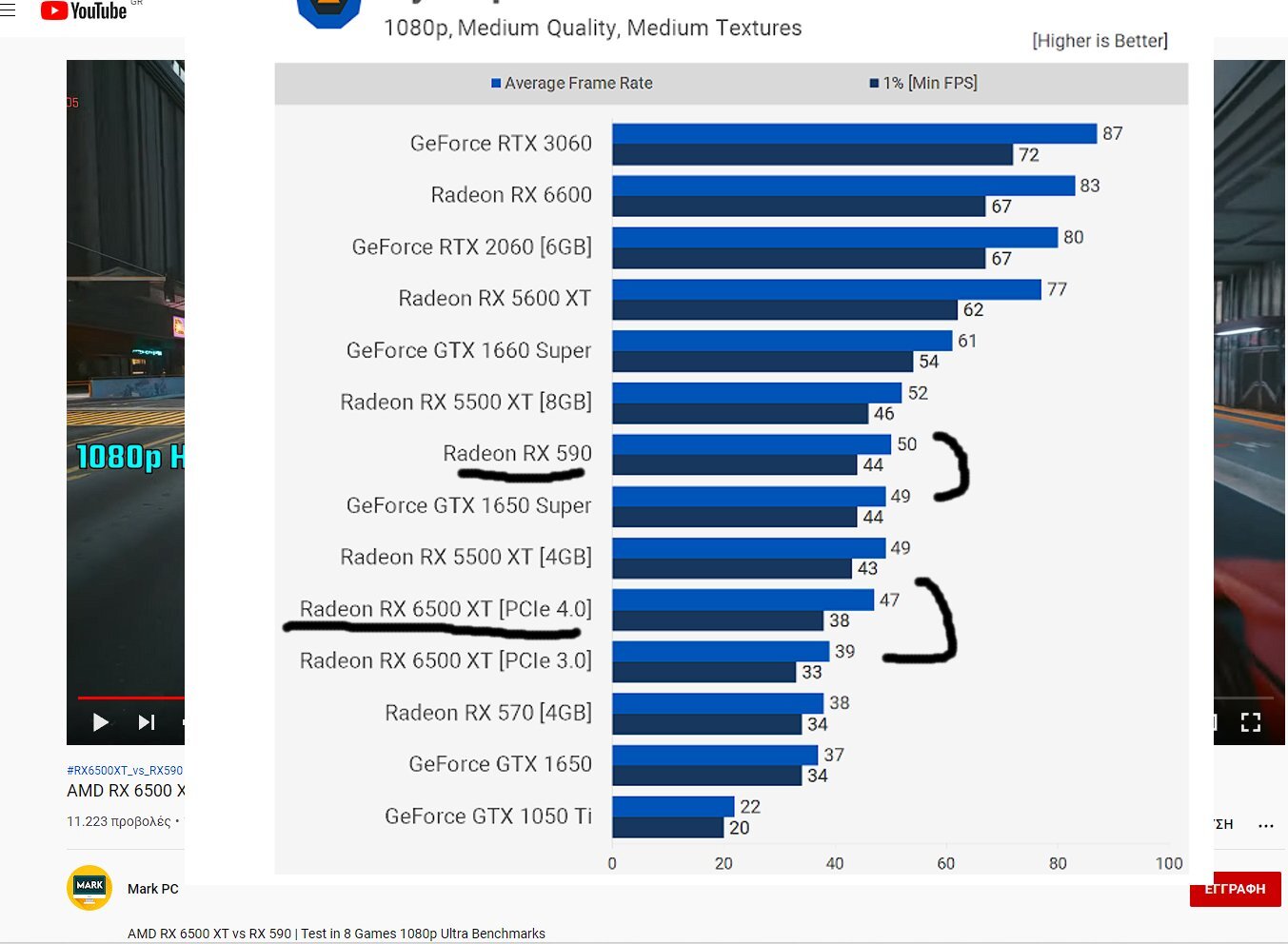This screenshot has height=944, width=1288.
Task: Seek using the red video progress bar
Action: 130,698
